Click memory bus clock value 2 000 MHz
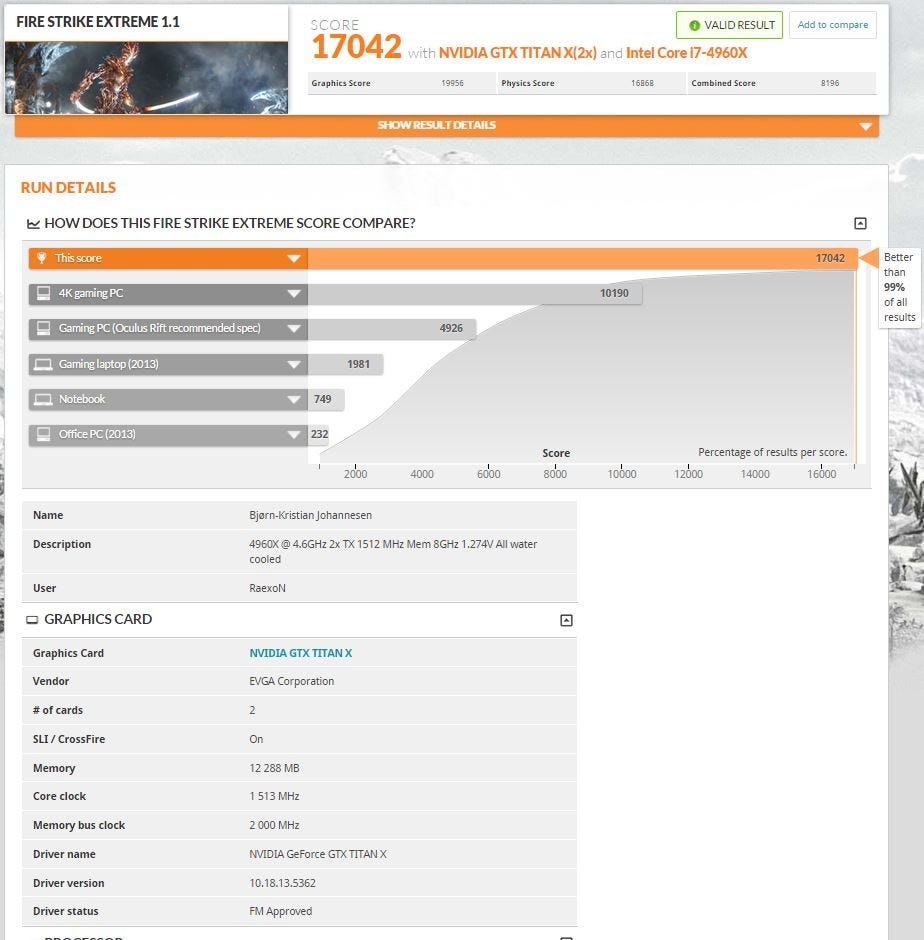This screenshot has height=940, width=924. tap(274, 825)
